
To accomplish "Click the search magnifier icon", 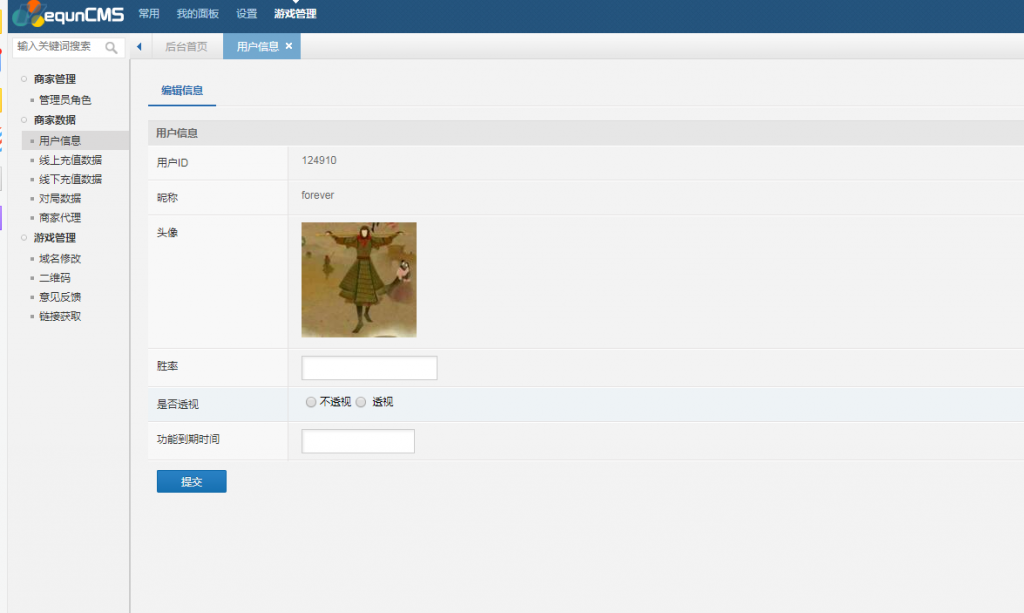I will [111, 47].
